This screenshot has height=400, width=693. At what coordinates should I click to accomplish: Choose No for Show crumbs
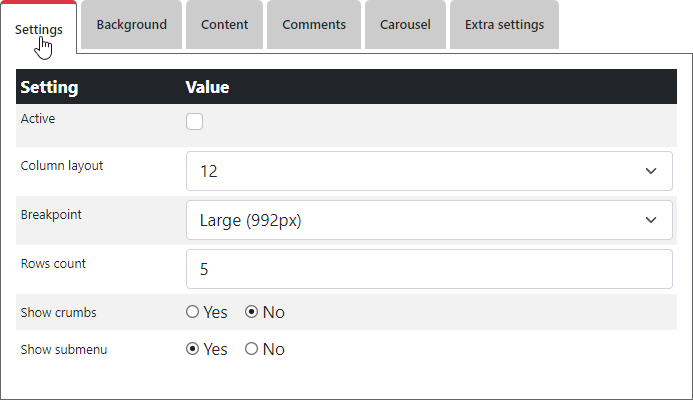[x=252, y=312]
